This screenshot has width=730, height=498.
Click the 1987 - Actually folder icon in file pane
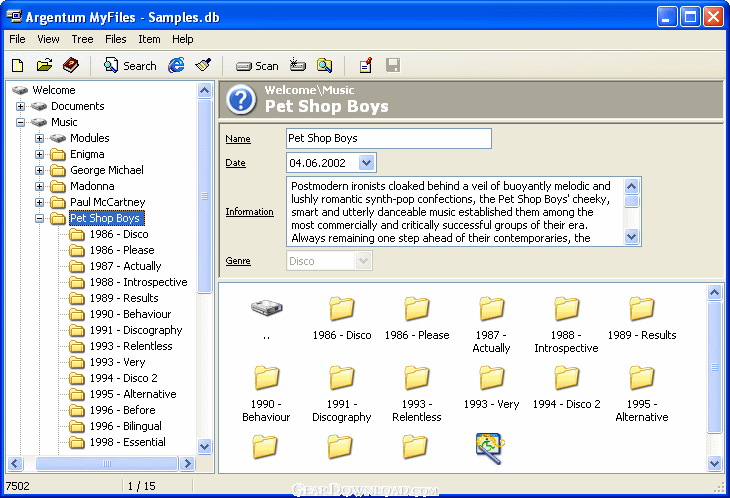(492, 309)
